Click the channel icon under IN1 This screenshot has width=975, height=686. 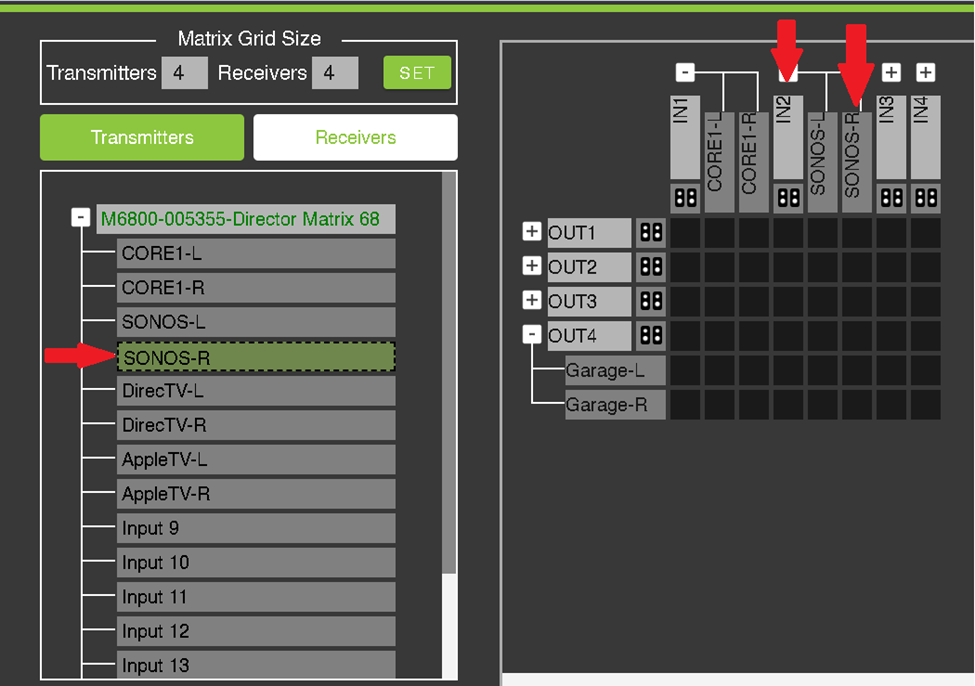pyautogui.click(x=685, y=197)
